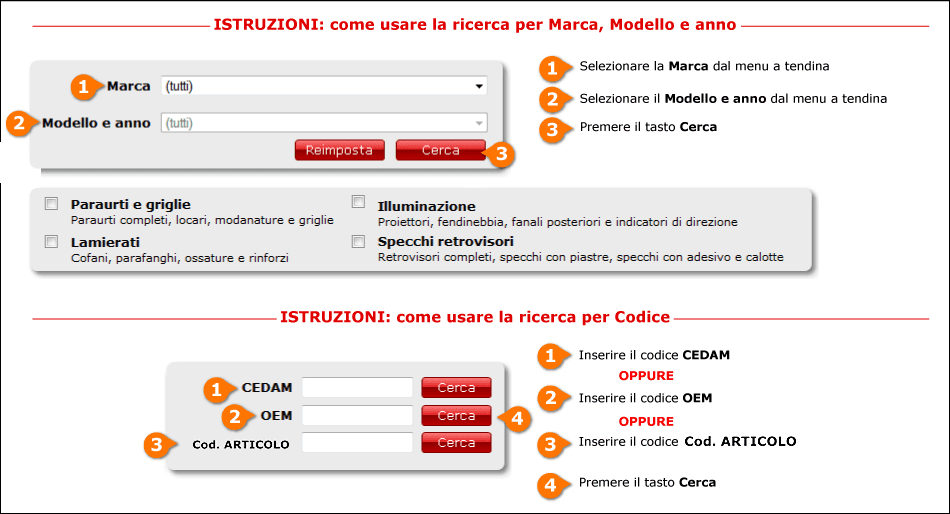Click orange badge 4 right of code Cerca buttons

517,418
